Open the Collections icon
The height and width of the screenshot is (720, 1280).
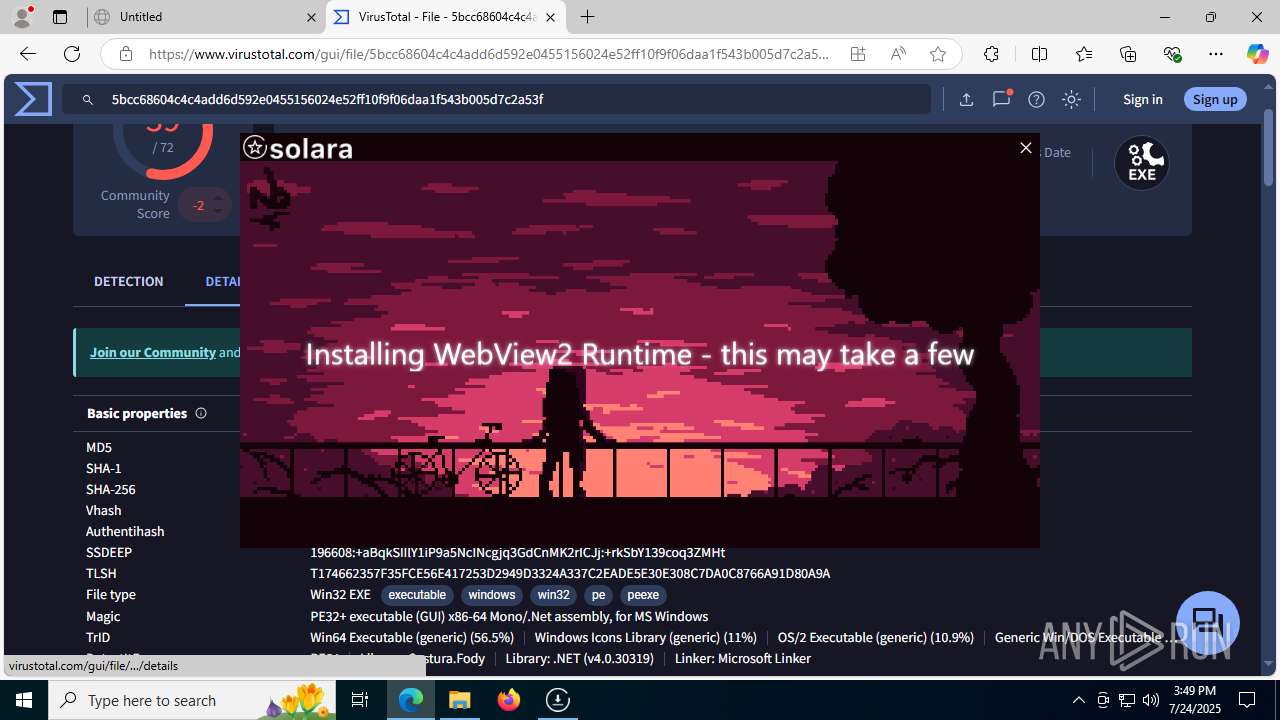click(1128, 54)
